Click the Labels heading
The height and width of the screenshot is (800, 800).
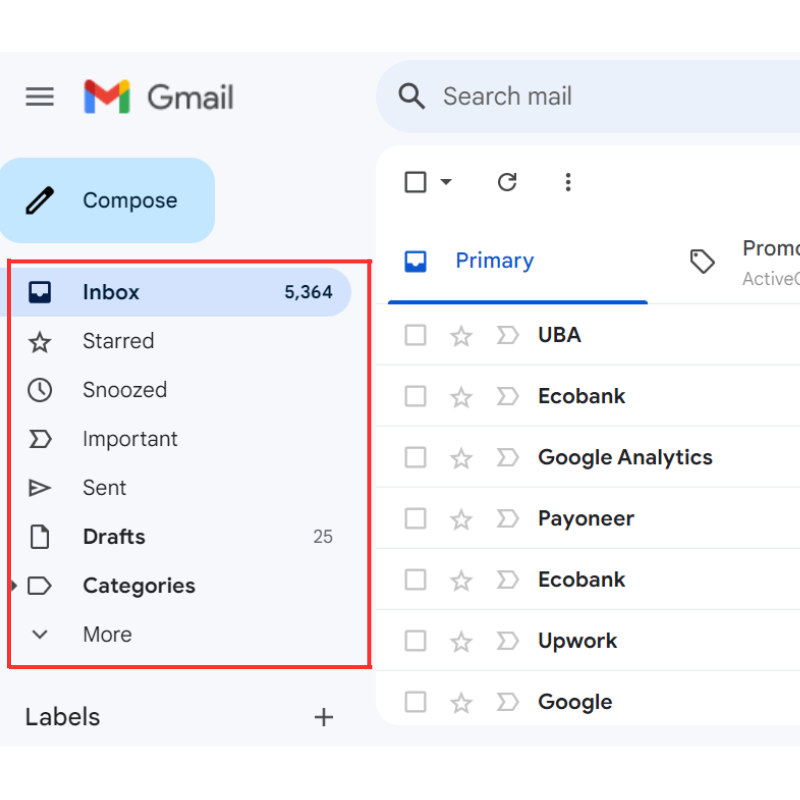tap(63, 717)
